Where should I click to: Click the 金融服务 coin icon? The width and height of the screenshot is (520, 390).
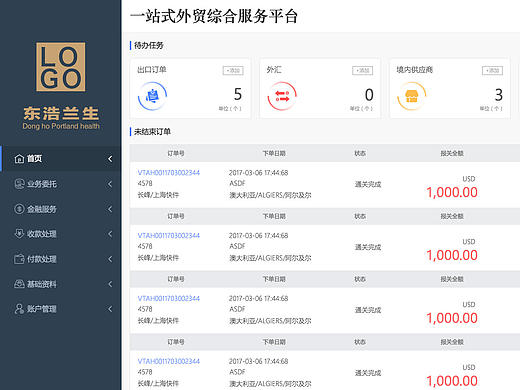coord(19,209)
